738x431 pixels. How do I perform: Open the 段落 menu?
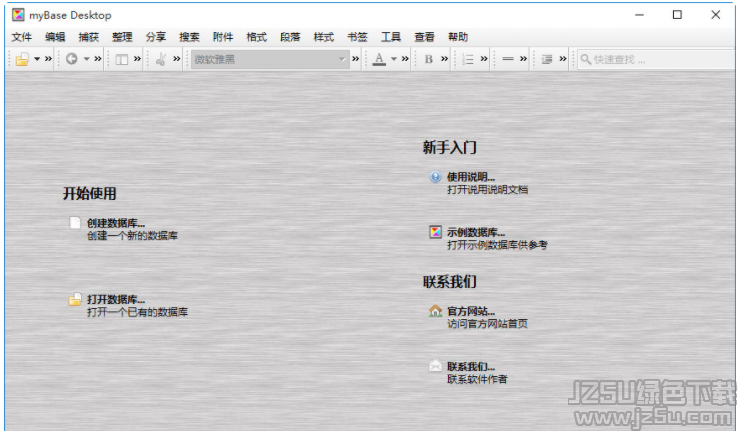click(x=290, y=37)
